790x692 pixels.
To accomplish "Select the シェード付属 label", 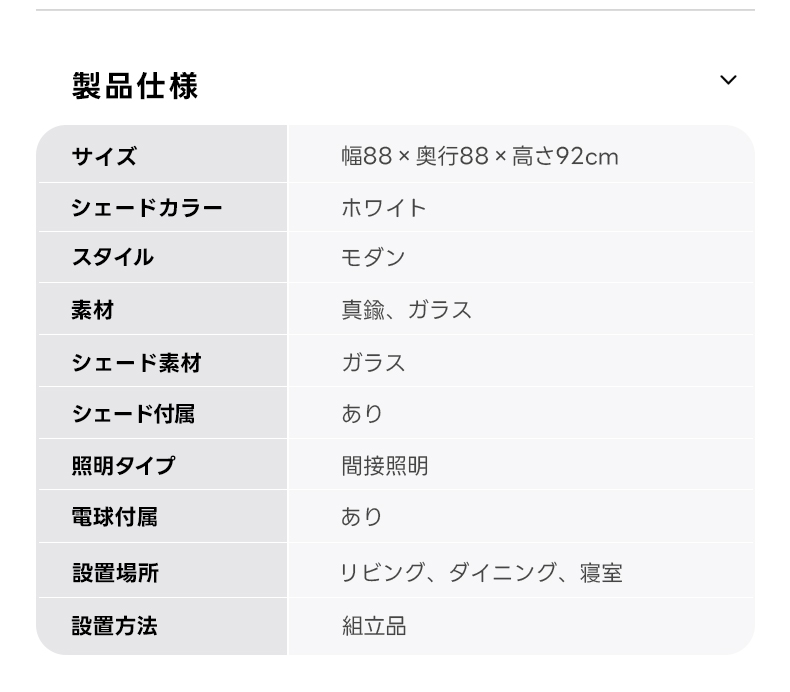I will [x=133, y=413].
